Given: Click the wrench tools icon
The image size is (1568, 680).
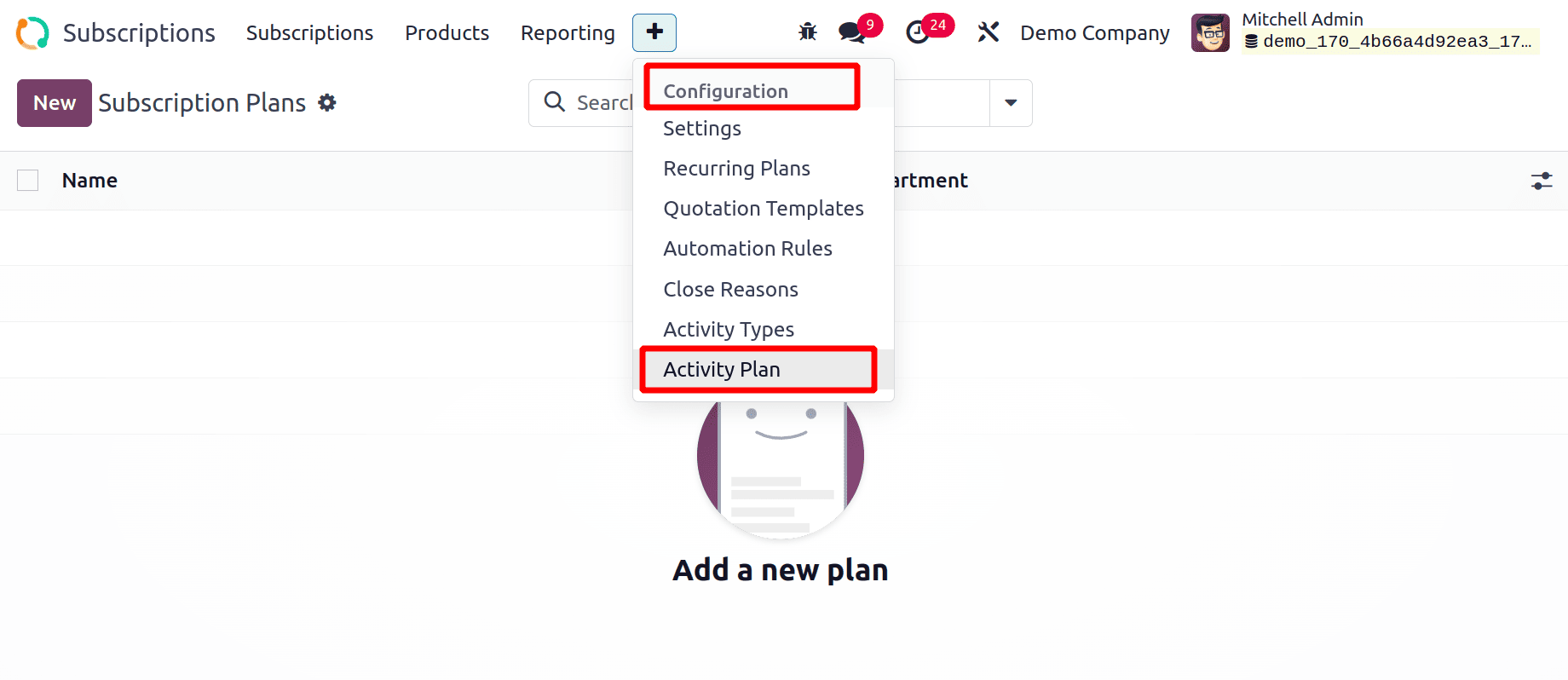Looking at the screenshot, I should coord(988,32).
